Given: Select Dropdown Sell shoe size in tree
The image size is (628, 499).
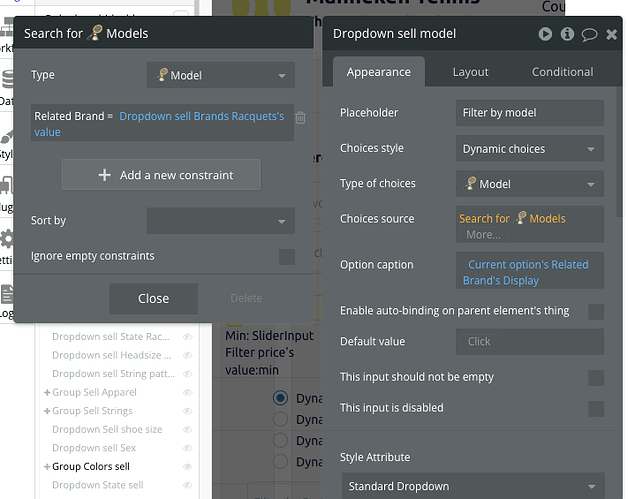Looking at the screenshot, I should (107, 429).
